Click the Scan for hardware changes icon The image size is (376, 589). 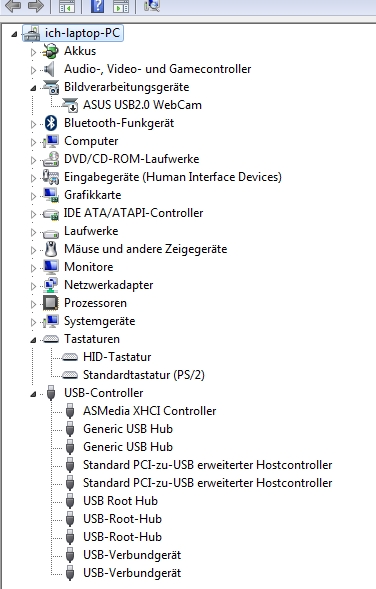(x=152, y=5)
